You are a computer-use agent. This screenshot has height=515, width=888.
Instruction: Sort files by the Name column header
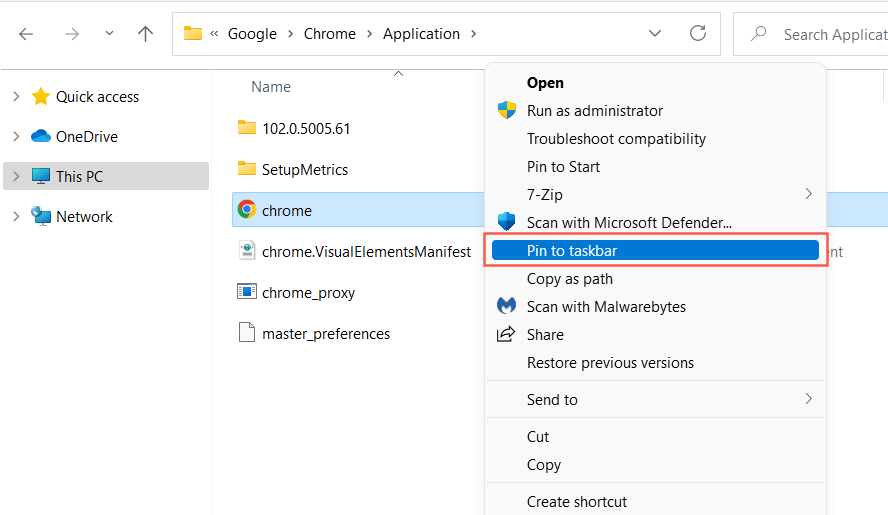tap(271, 87)
